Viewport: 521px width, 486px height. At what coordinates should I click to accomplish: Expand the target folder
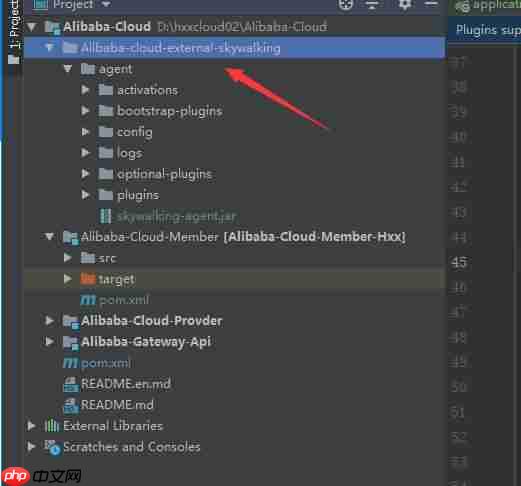pyautogui.click(x=67, y=279)
